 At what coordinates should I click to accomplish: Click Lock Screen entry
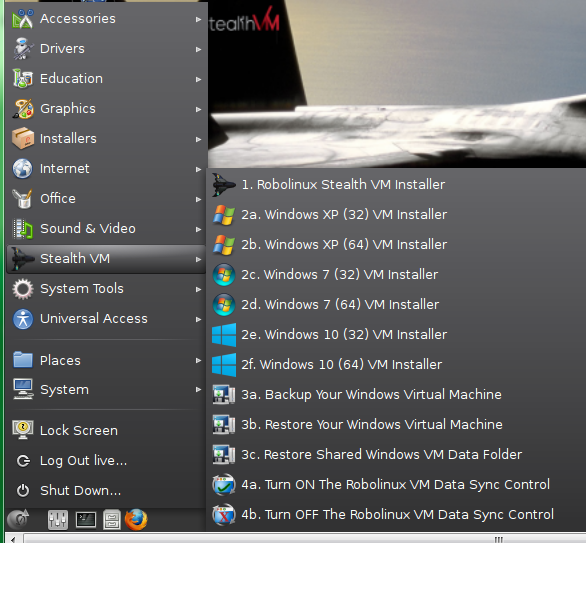coord(106,431)
